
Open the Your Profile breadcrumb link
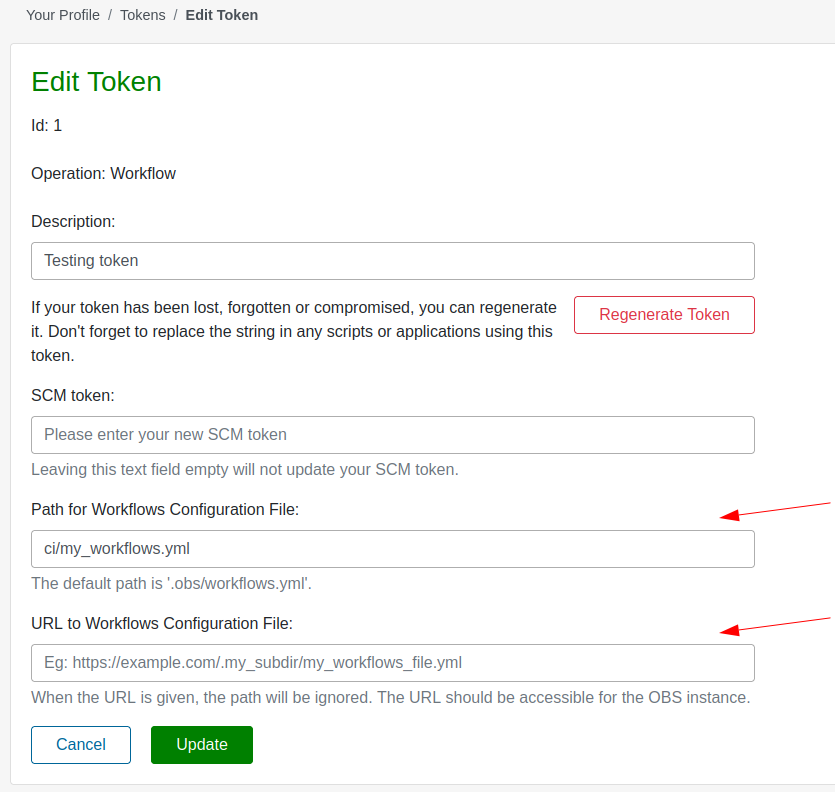coord(63,15)
